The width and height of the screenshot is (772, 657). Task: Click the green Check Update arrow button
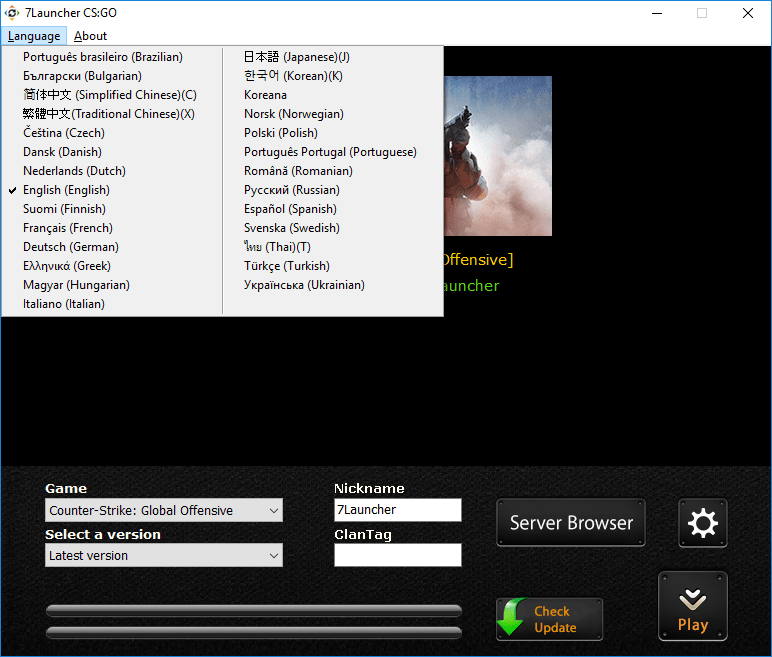pos(549,619)
